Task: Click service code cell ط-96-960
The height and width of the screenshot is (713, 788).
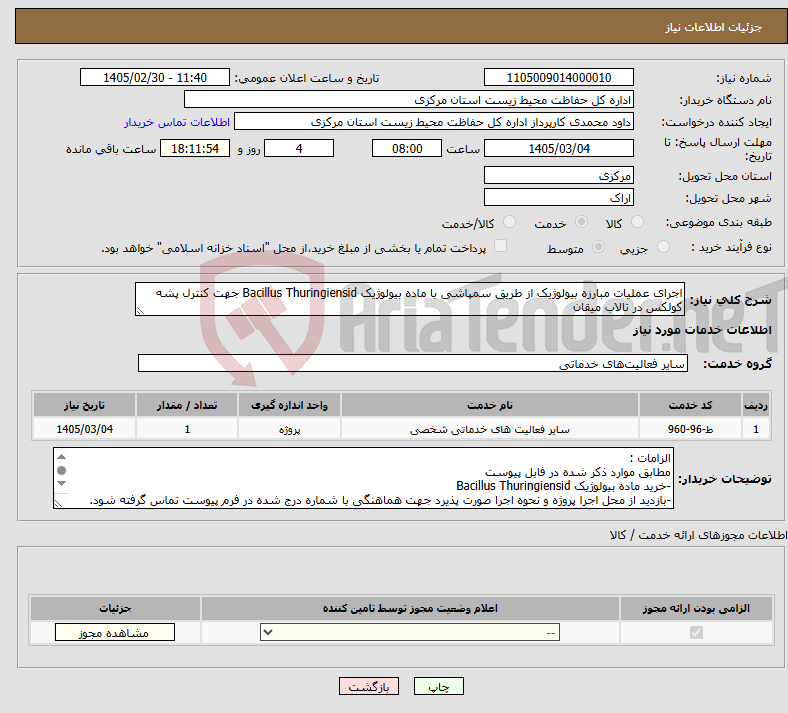Action: pyautogui.click(x=691, y=429)
